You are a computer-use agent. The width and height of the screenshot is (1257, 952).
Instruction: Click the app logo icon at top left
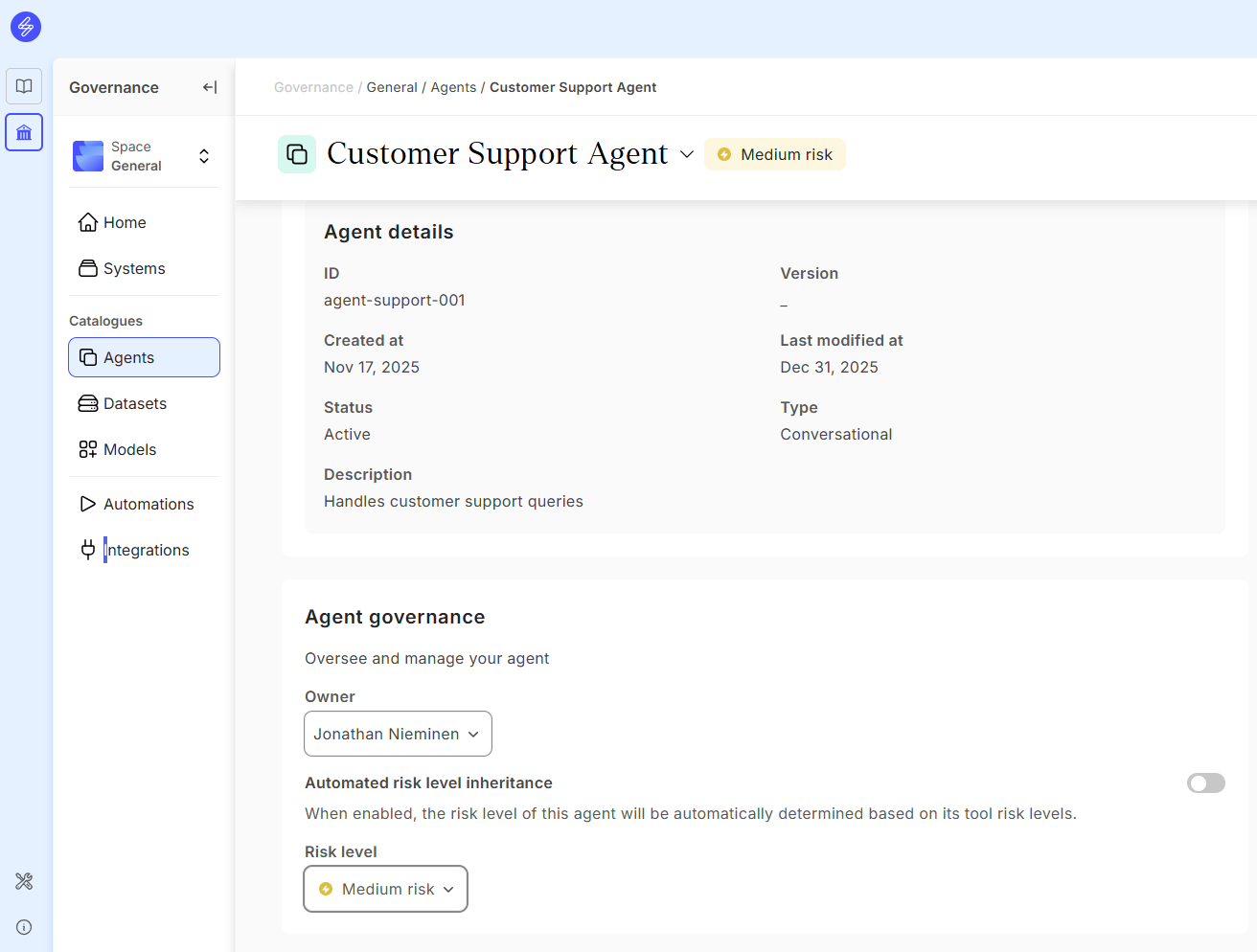[x=26, y=27]
